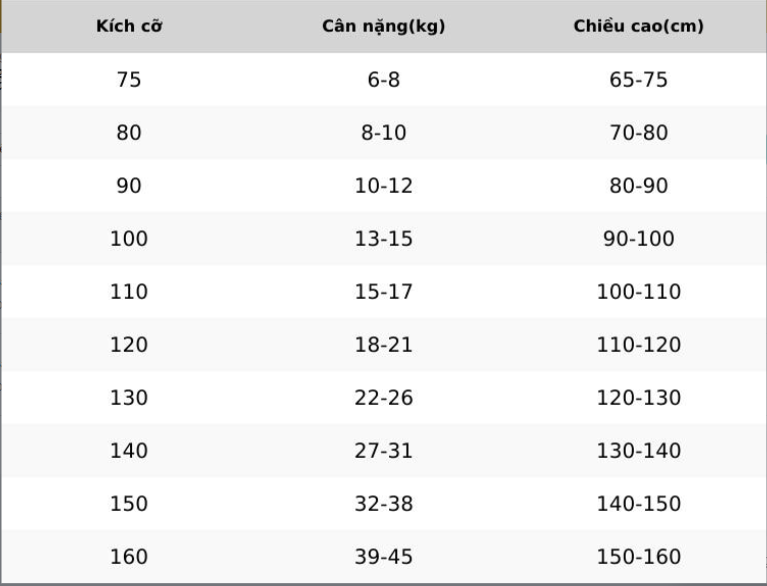This screenshot has width=767, height=586.
Task: Click the 100-110 height cell
Action: [x=638, y=292]
